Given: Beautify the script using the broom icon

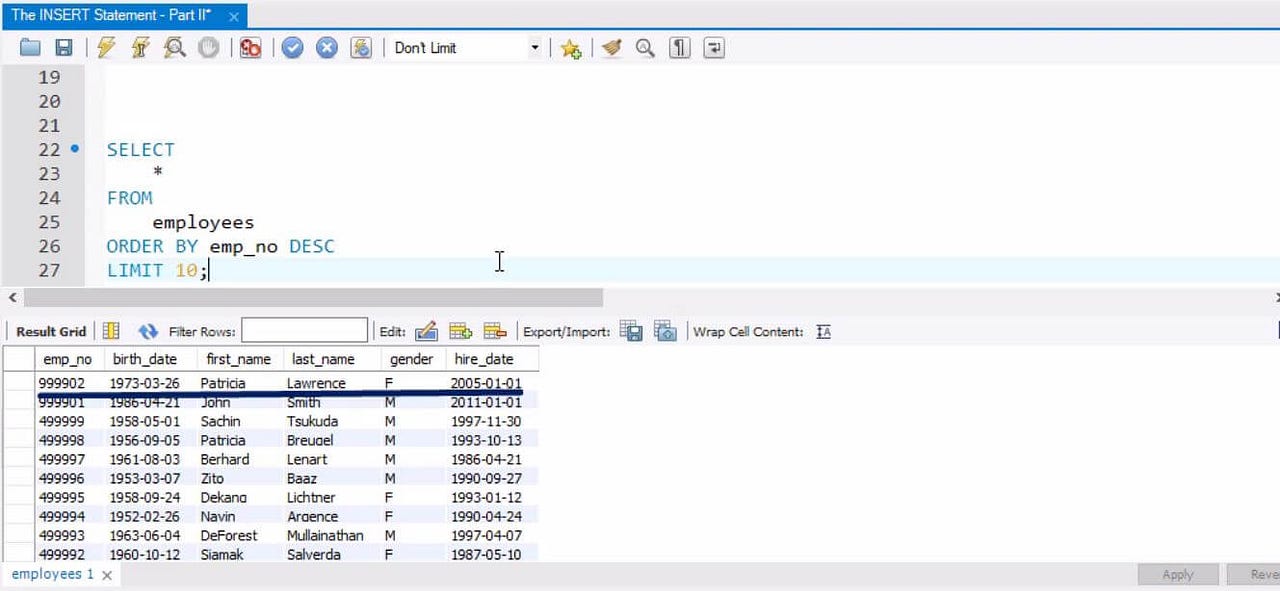Looking at the screenshot, I should [x=612, y=47].
